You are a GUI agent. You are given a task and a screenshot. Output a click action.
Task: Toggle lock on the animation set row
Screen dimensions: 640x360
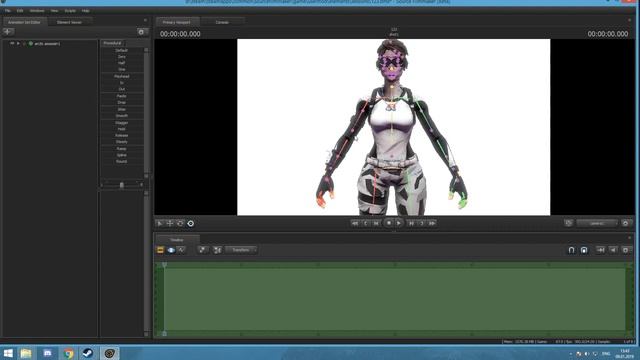(x=24, y=43)
